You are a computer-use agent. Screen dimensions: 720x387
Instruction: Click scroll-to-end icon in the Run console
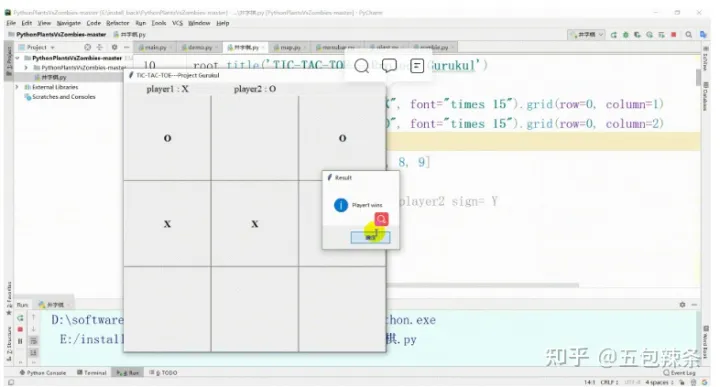tap(33, 353)
